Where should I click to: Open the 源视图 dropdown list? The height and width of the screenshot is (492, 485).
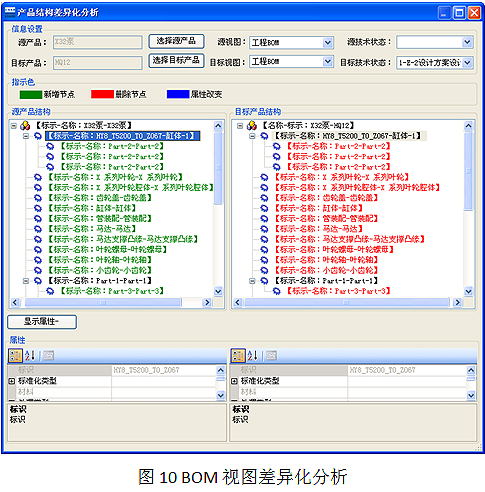pyautogui.click(x=327, y=42)
